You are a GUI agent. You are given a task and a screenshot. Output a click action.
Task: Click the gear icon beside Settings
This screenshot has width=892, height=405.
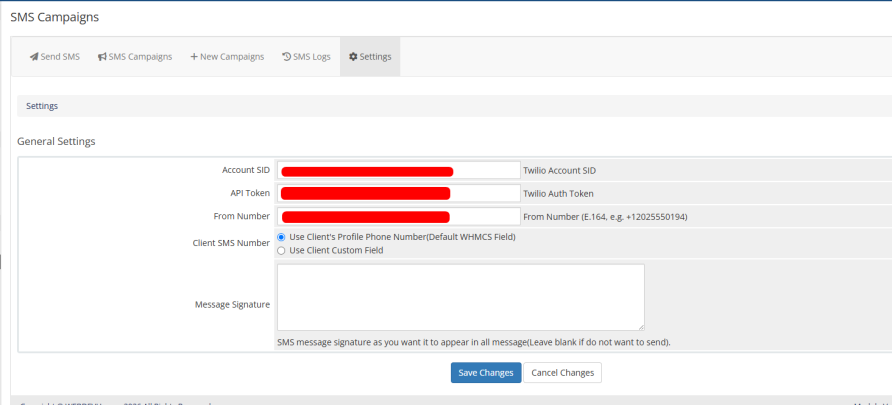tap(353, 57)
